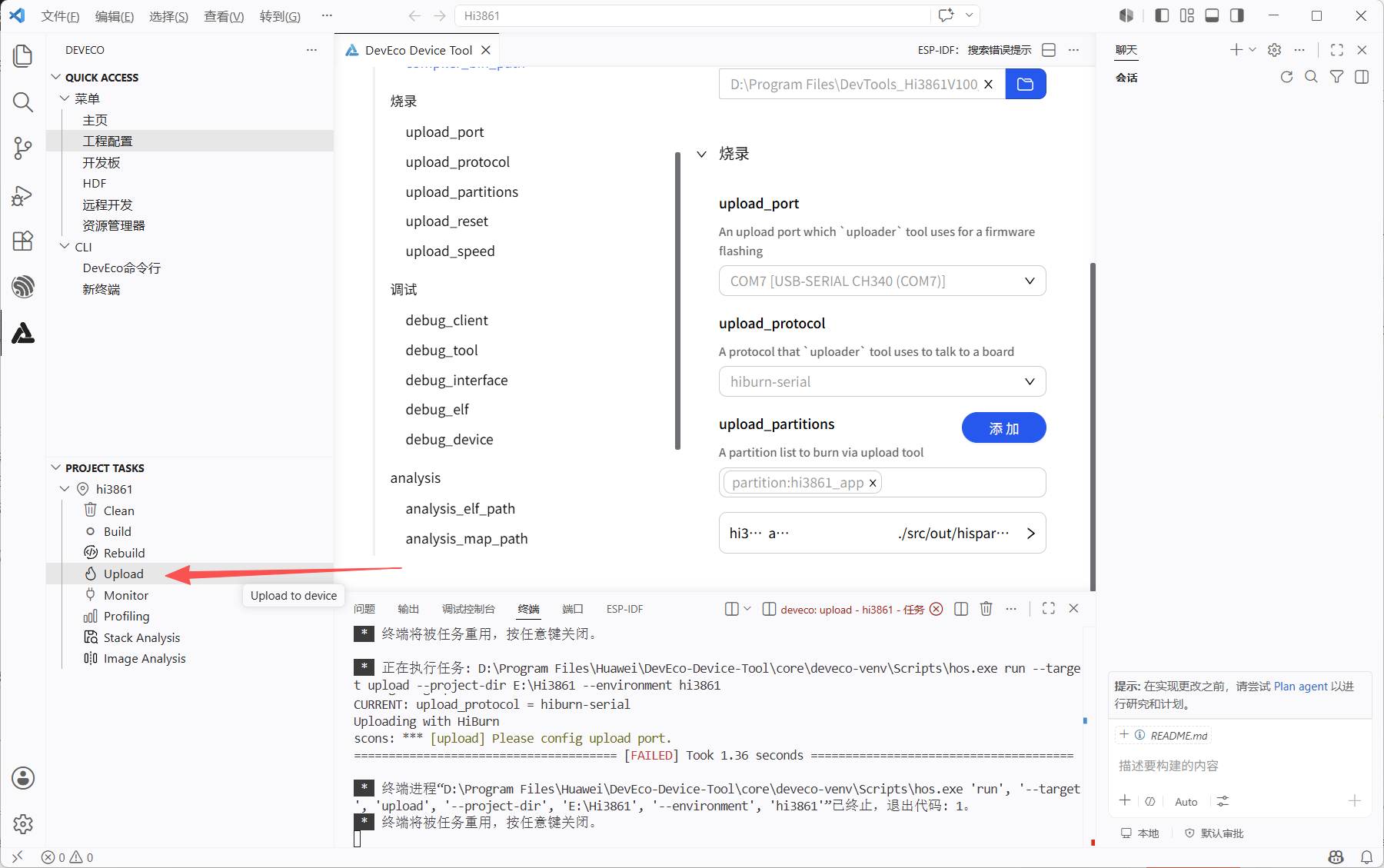Close the bottom terminal panel
The width and height of the screenshot is (1384, 868).
point(1074,608)
